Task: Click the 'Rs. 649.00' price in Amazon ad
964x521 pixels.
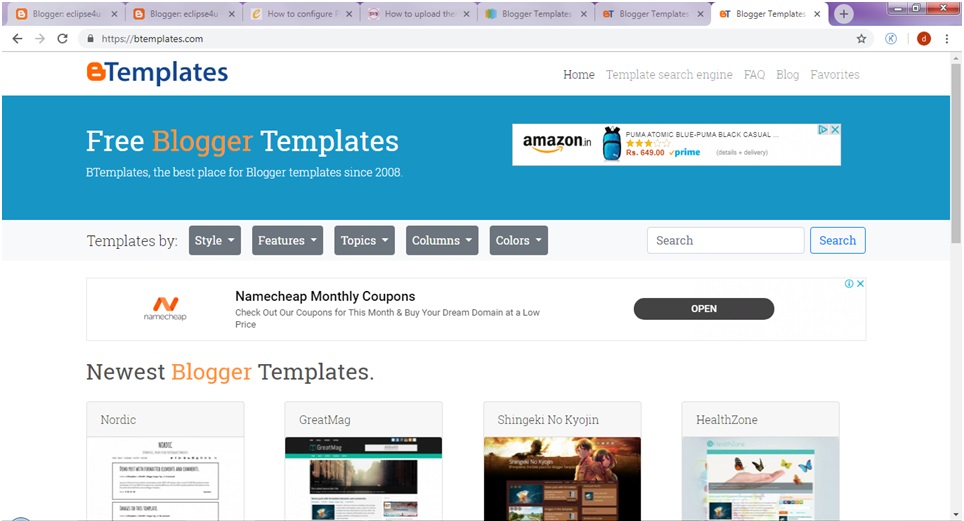Action: 645,153
